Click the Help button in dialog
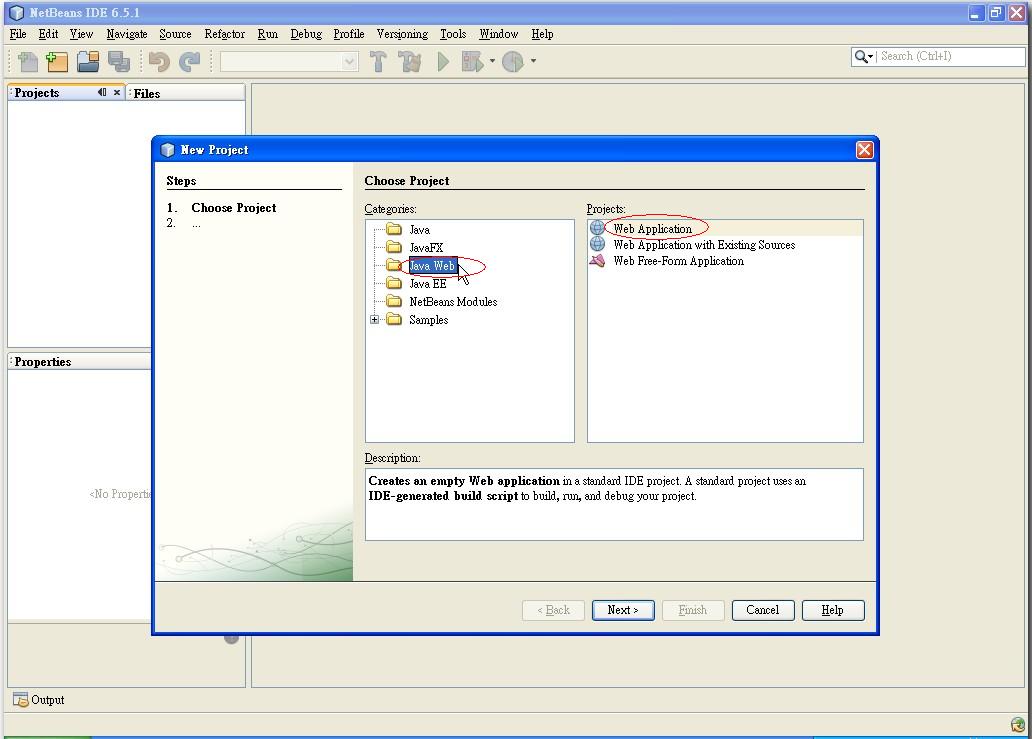1032x739 pixels. click(833, 610)
